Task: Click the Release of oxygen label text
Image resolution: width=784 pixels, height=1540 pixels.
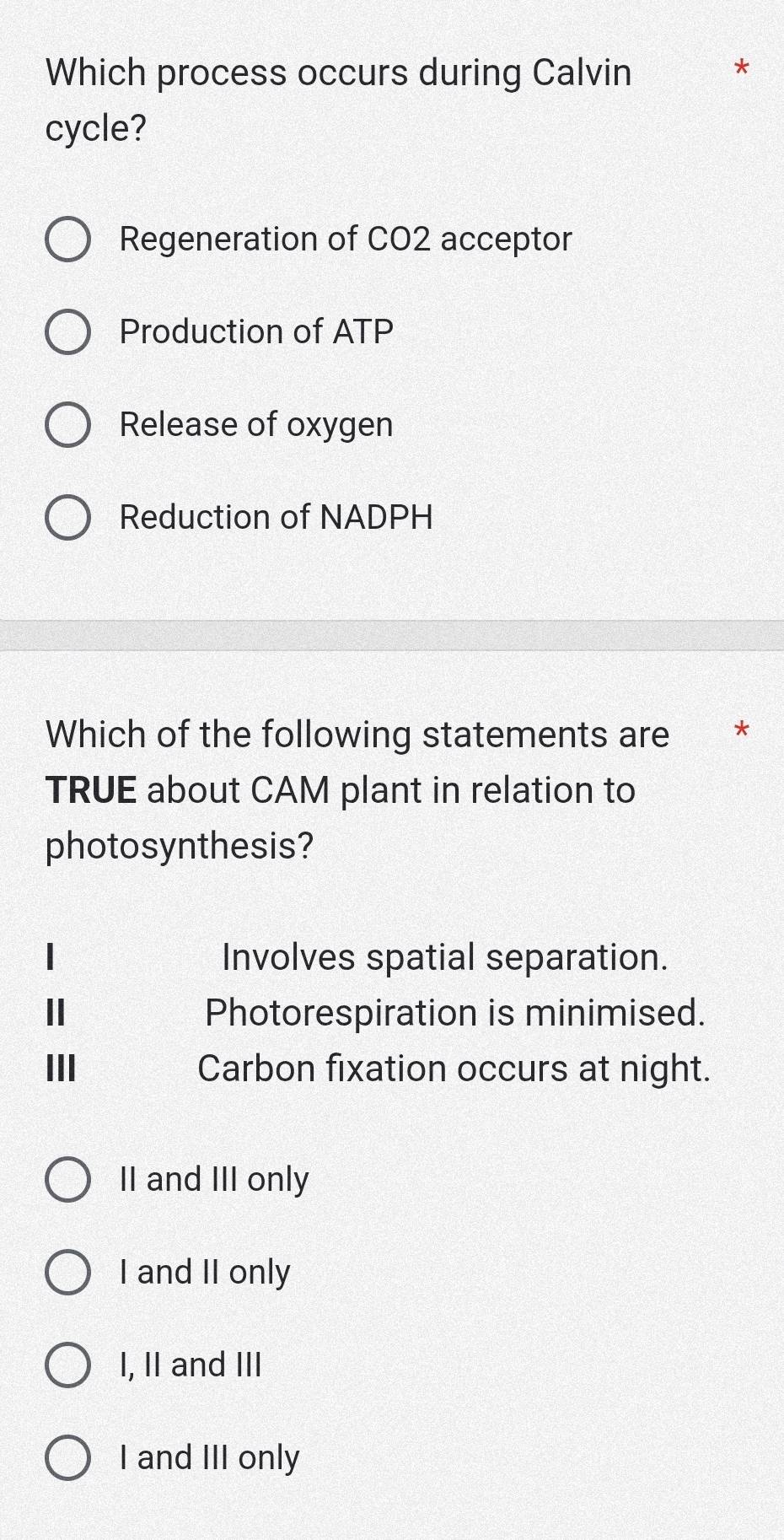Action: click(x=255, y=426)
